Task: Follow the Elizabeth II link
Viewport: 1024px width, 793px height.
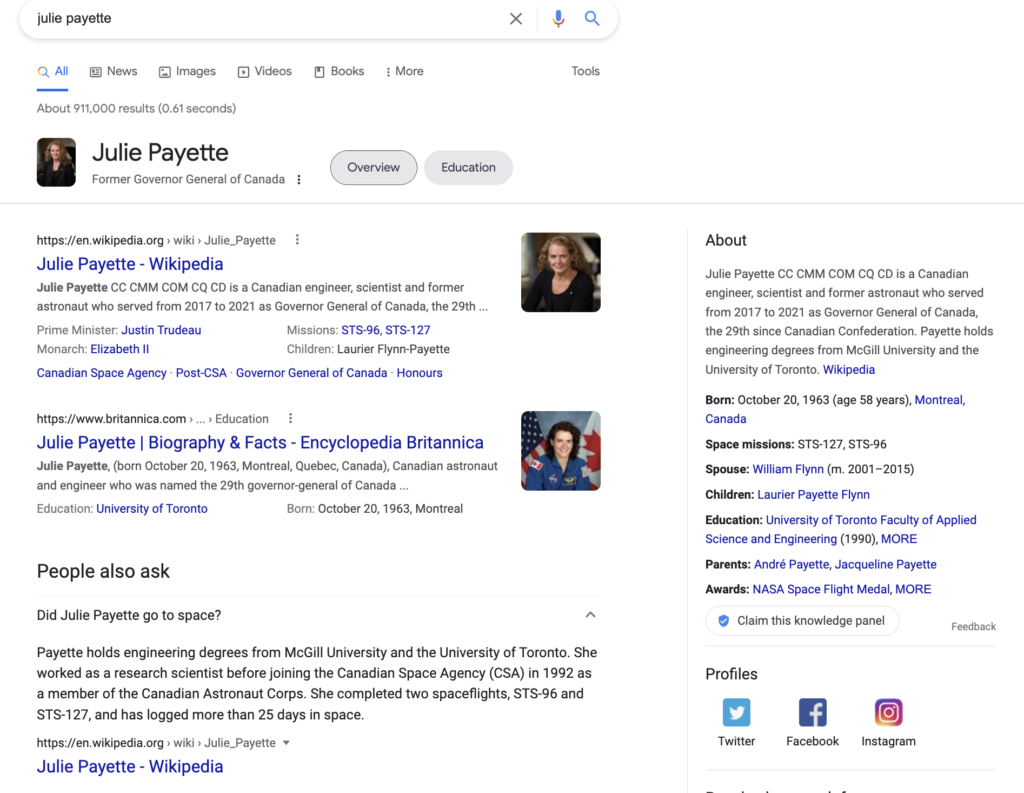Action: point(120,349)
